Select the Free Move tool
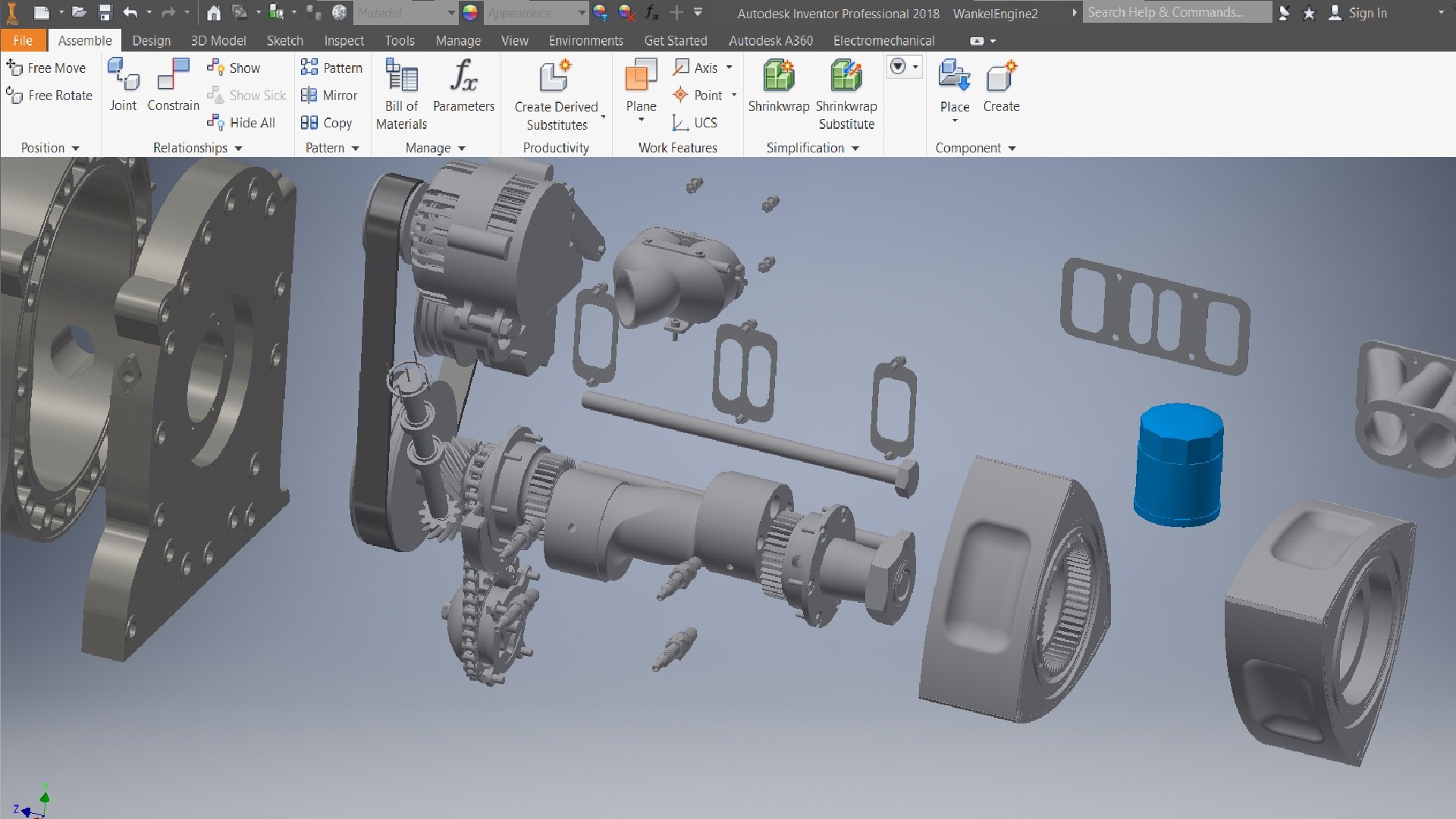The width and height of the screenshot is (1456, 819). click(x=46, y=67)
